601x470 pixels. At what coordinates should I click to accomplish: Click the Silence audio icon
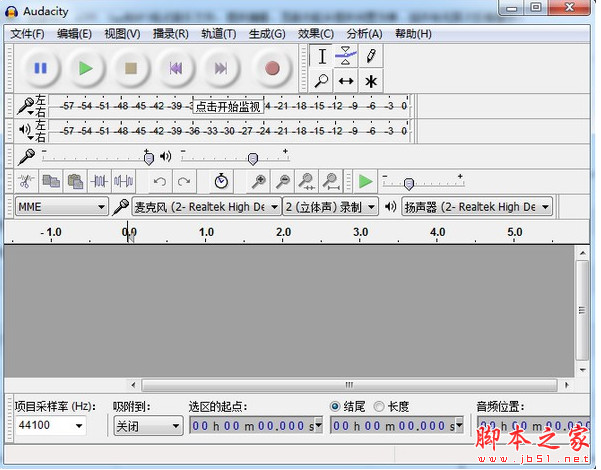[123, 181]
